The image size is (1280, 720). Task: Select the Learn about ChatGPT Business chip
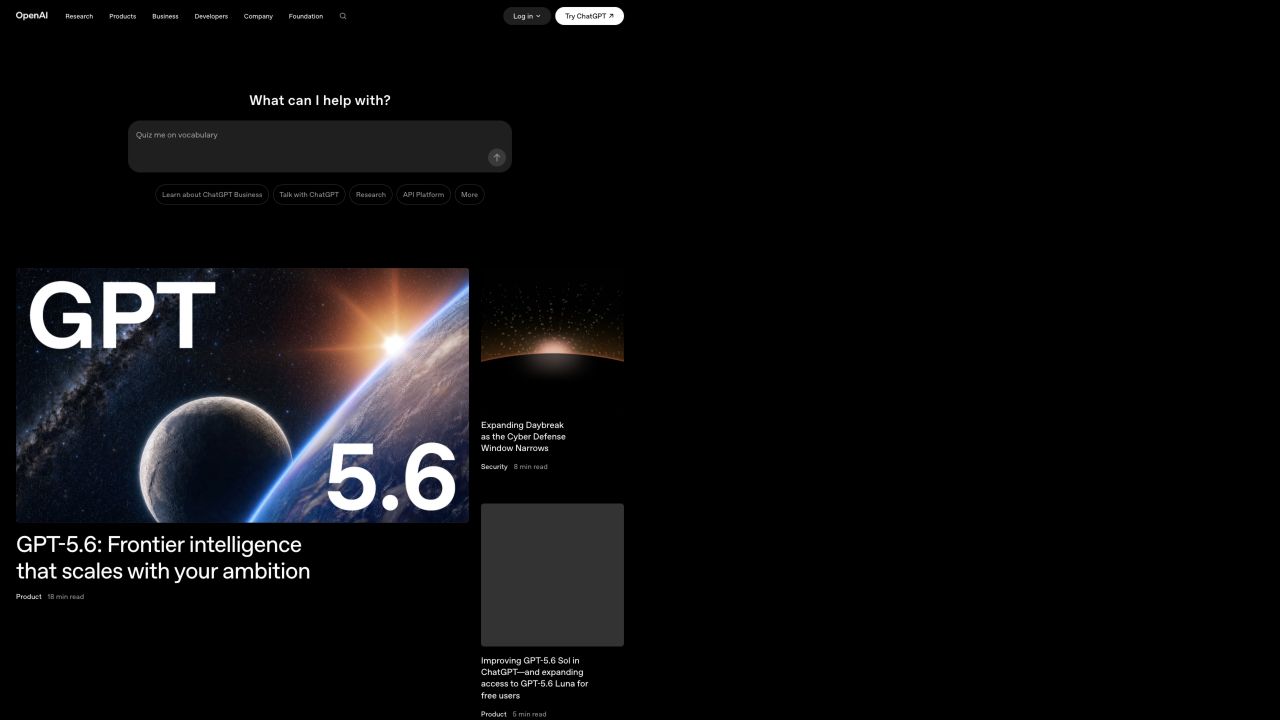click(212, 195)
